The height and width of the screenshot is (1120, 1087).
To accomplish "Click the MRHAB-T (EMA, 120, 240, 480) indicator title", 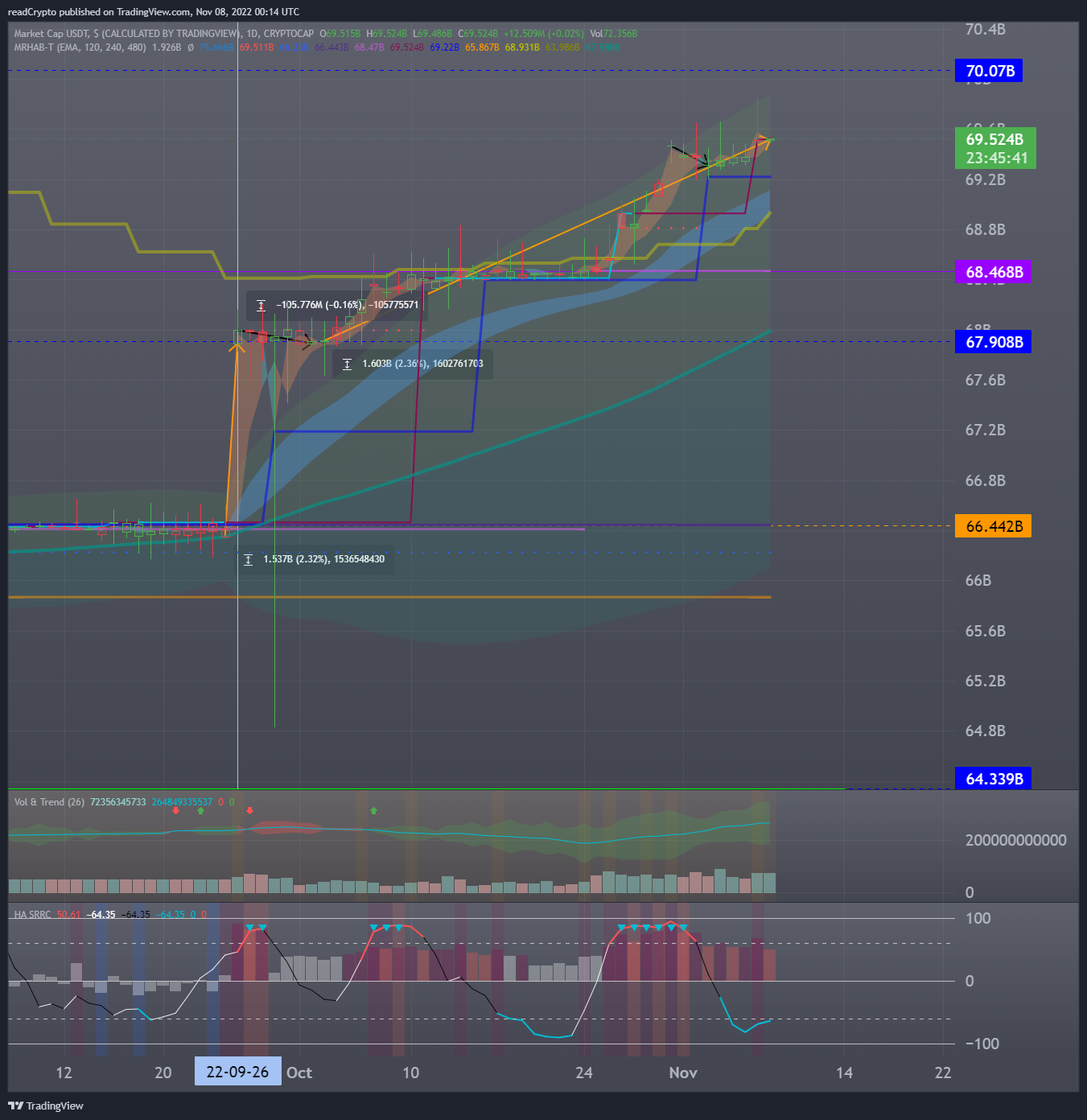I will (x=80, y=47).
